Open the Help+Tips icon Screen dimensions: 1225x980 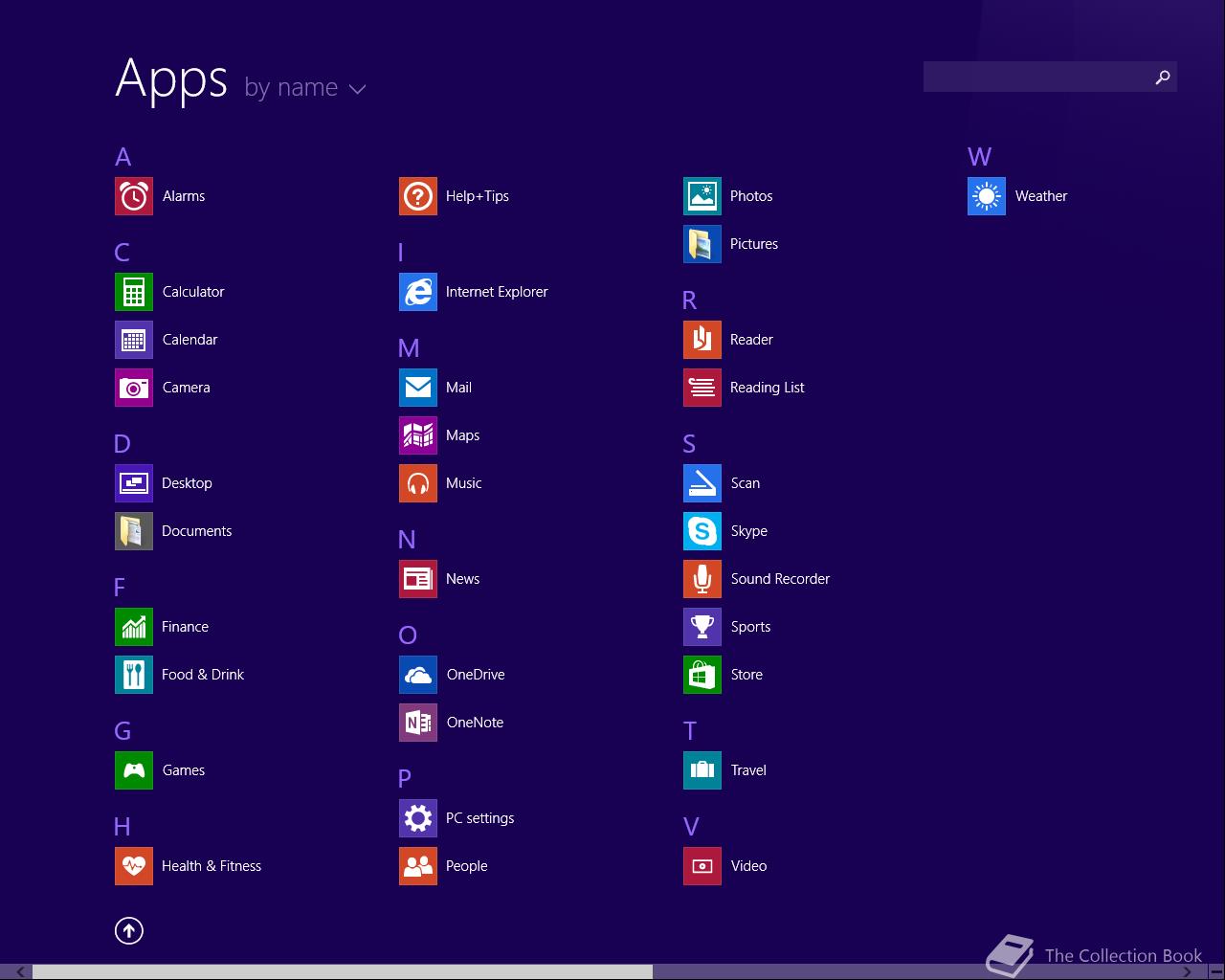[x=418, y=196]
